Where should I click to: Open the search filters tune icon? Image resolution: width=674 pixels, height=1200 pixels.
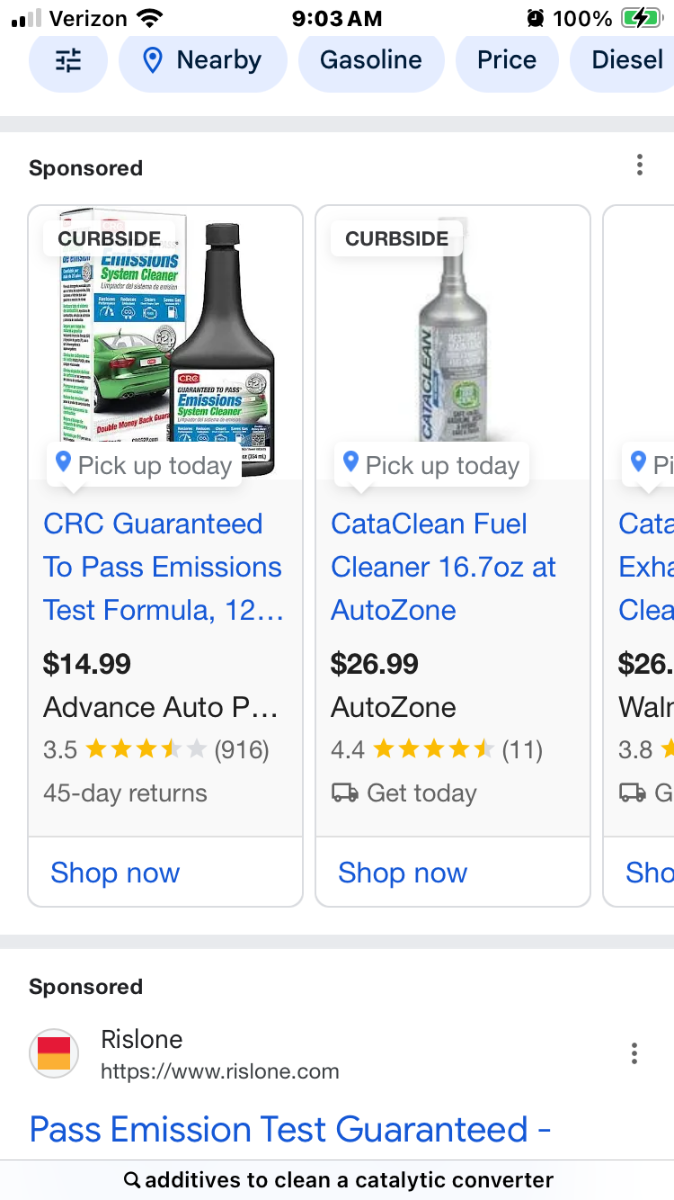click(x=68, y=61)
